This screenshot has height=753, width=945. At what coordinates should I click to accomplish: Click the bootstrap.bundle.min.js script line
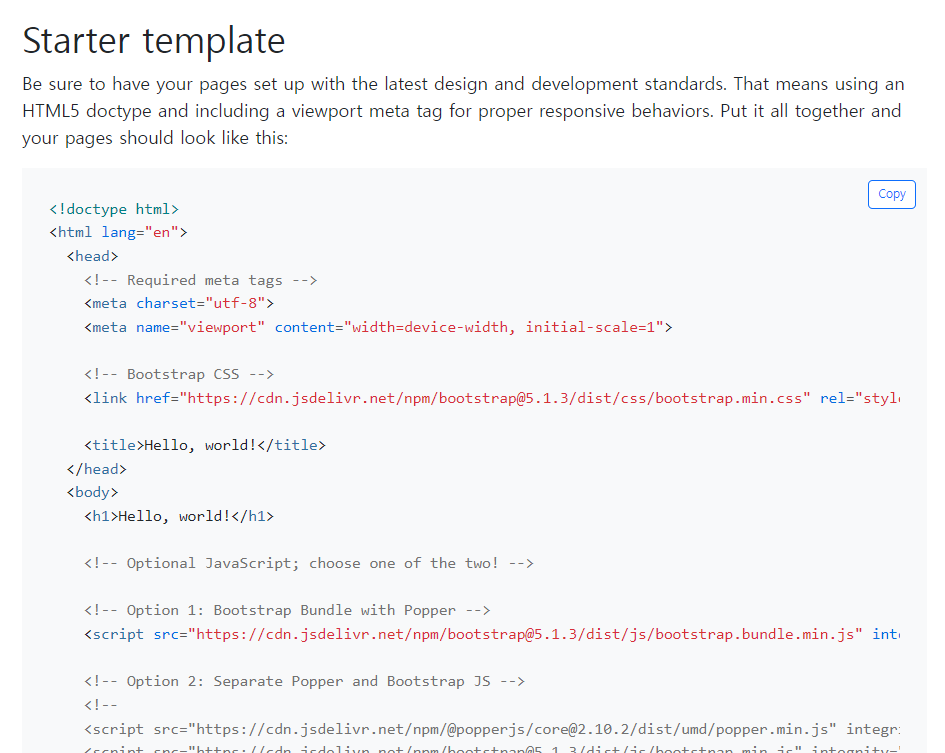(x=492, y=635)
